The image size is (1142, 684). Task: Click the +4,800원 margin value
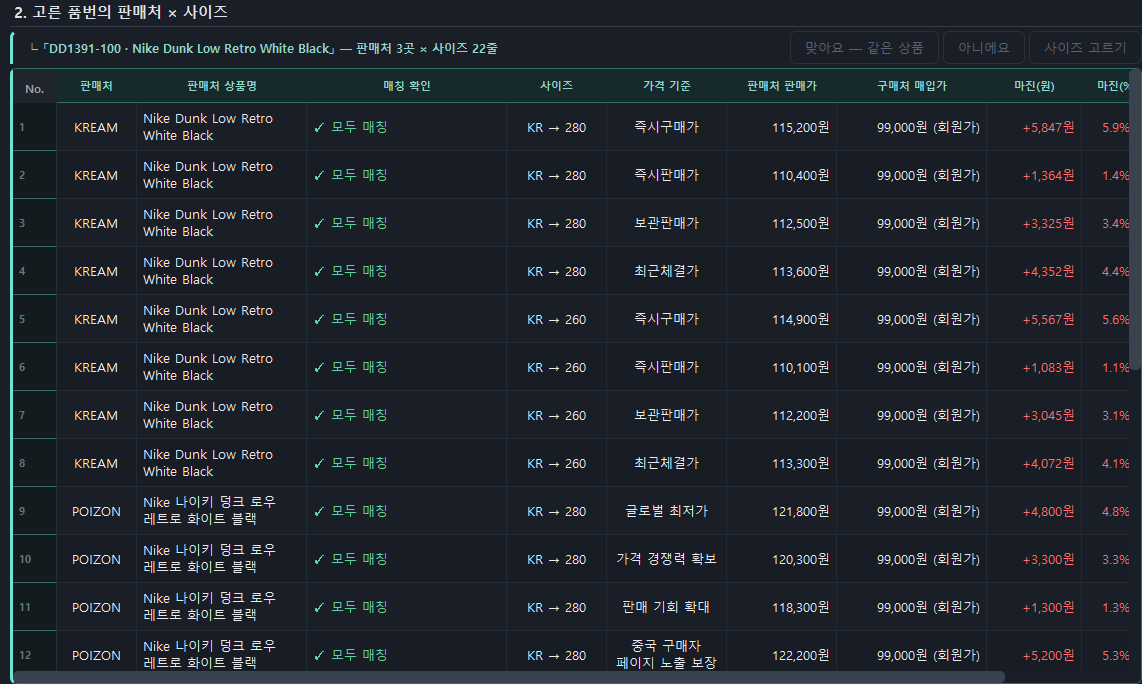coord(1048,511)
